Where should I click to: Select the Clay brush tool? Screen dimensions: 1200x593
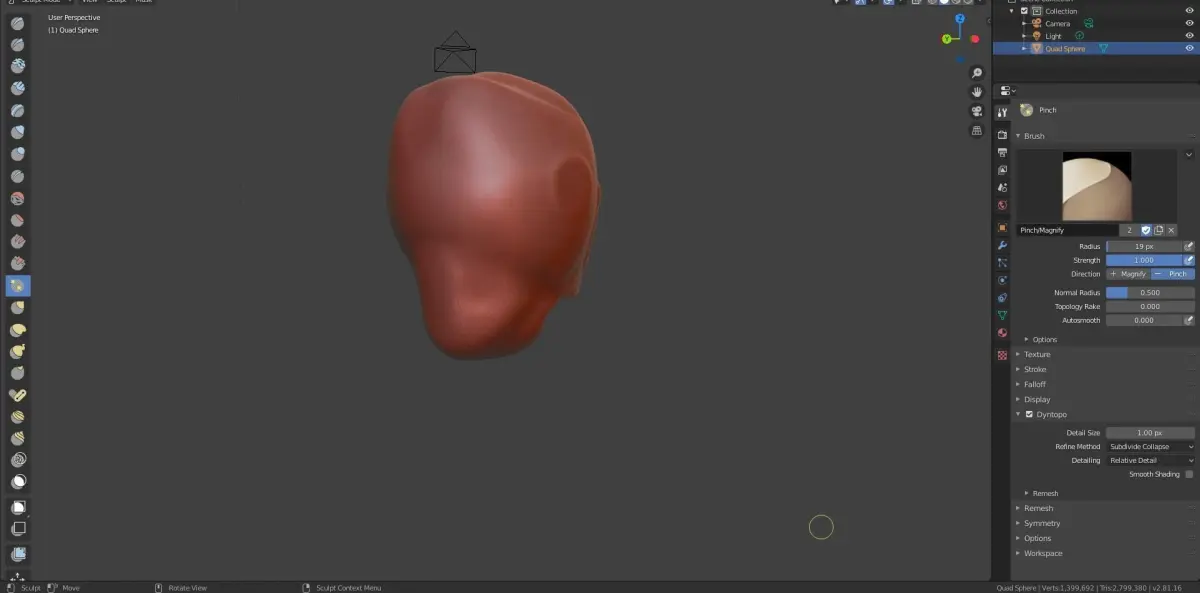(x=18, y=66)
